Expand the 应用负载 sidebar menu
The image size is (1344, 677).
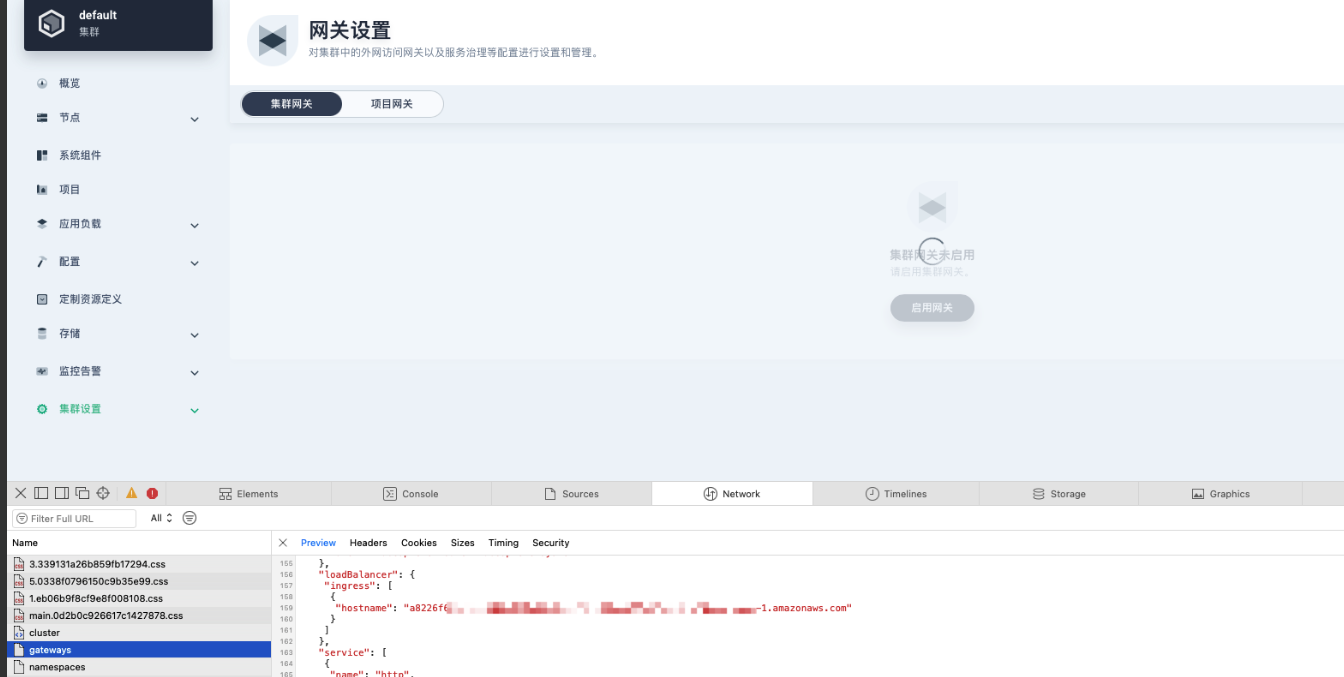tap(194, 224)
